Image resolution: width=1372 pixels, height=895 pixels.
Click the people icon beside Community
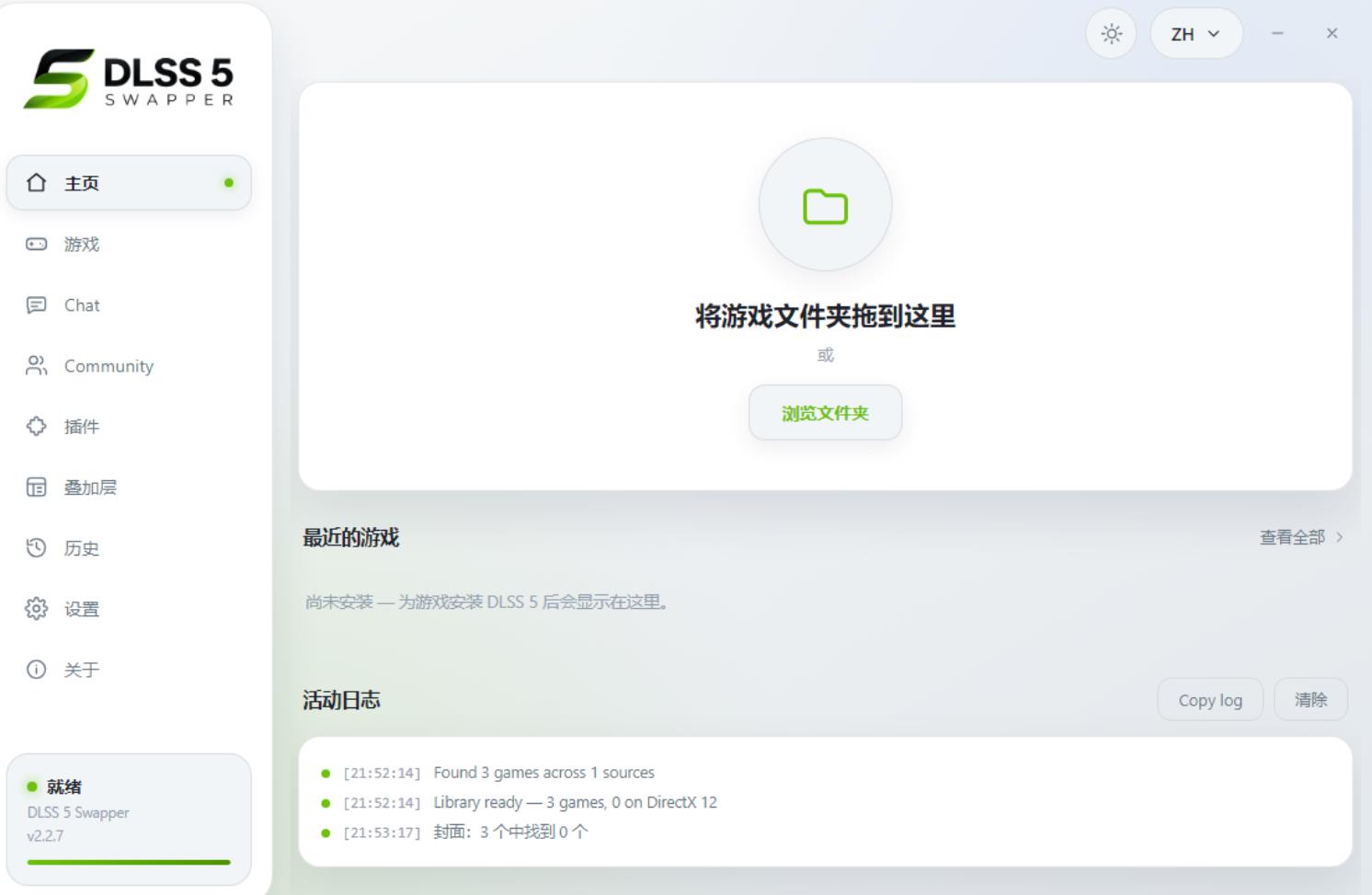click(x=37, y=365)
